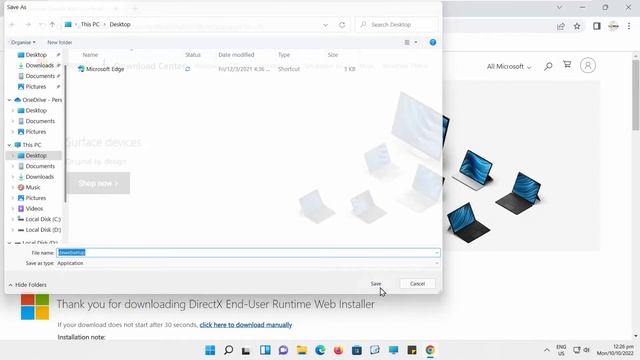This screenshot has width=640, height=360.
Task: Share this page from Chrome toolbar
Action: [x=561, y=26]
